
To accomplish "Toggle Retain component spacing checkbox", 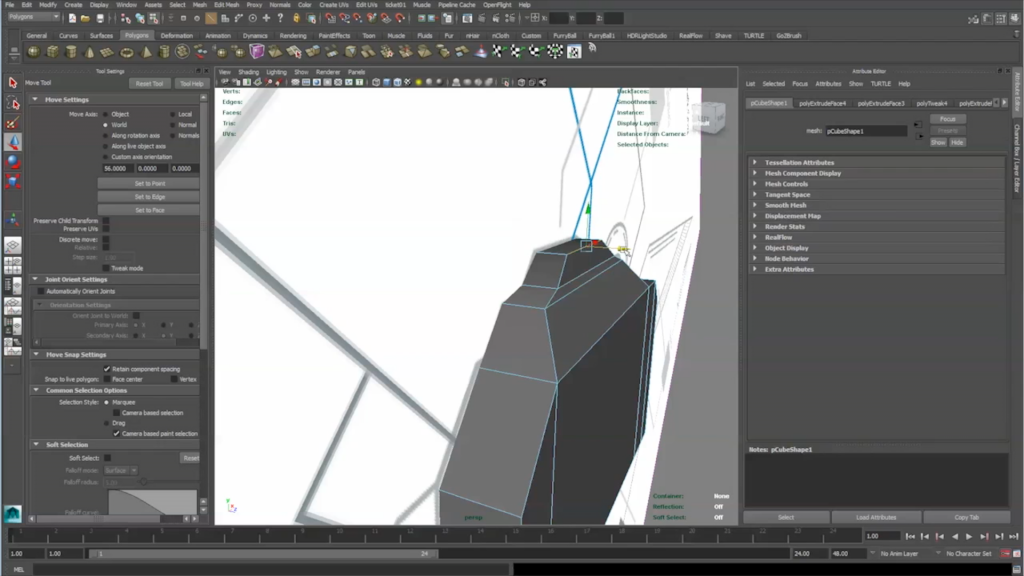I will 107,369.
